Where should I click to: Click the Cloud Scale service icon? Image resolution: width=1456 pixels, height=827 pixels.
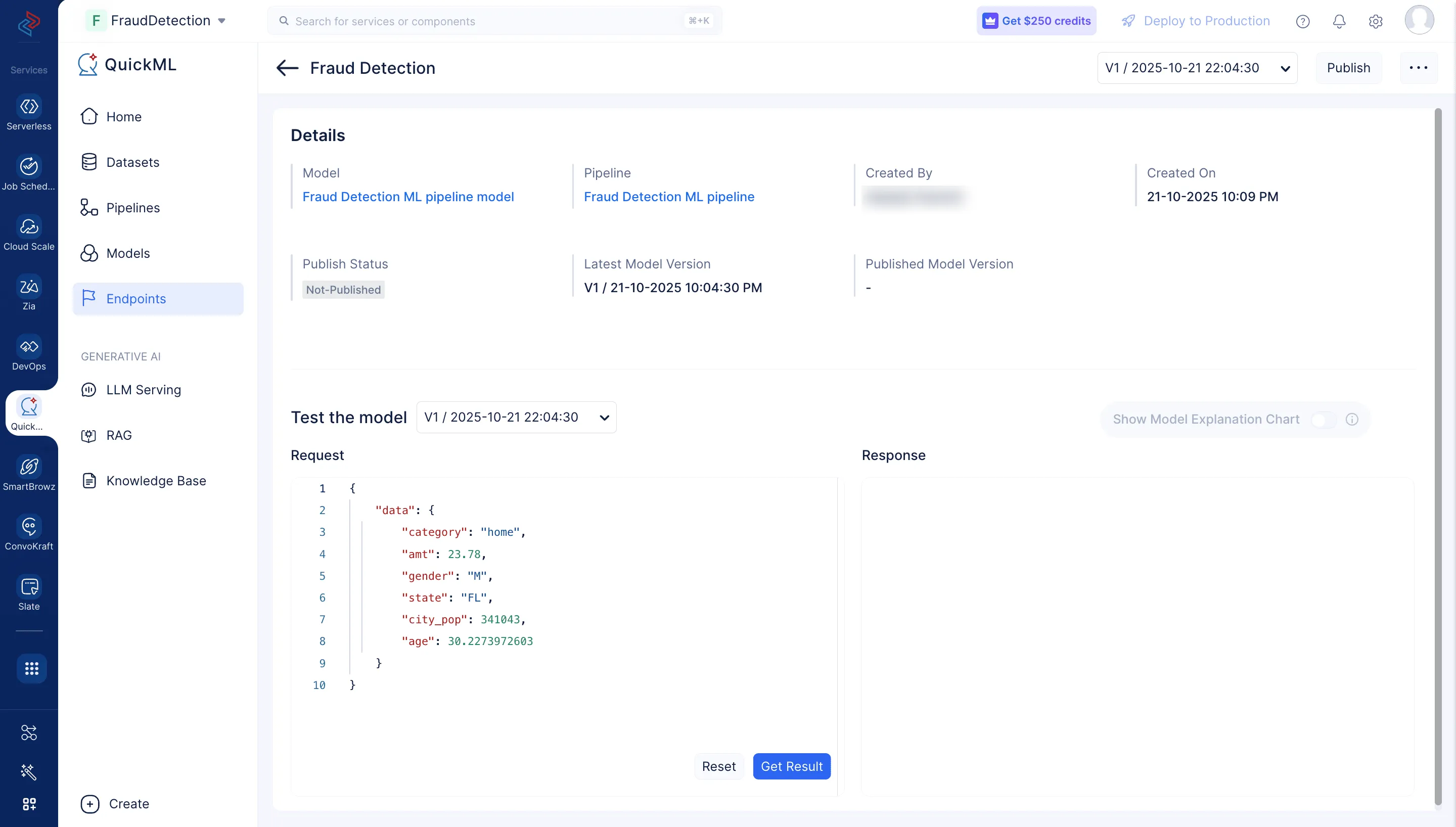(29, 227)
